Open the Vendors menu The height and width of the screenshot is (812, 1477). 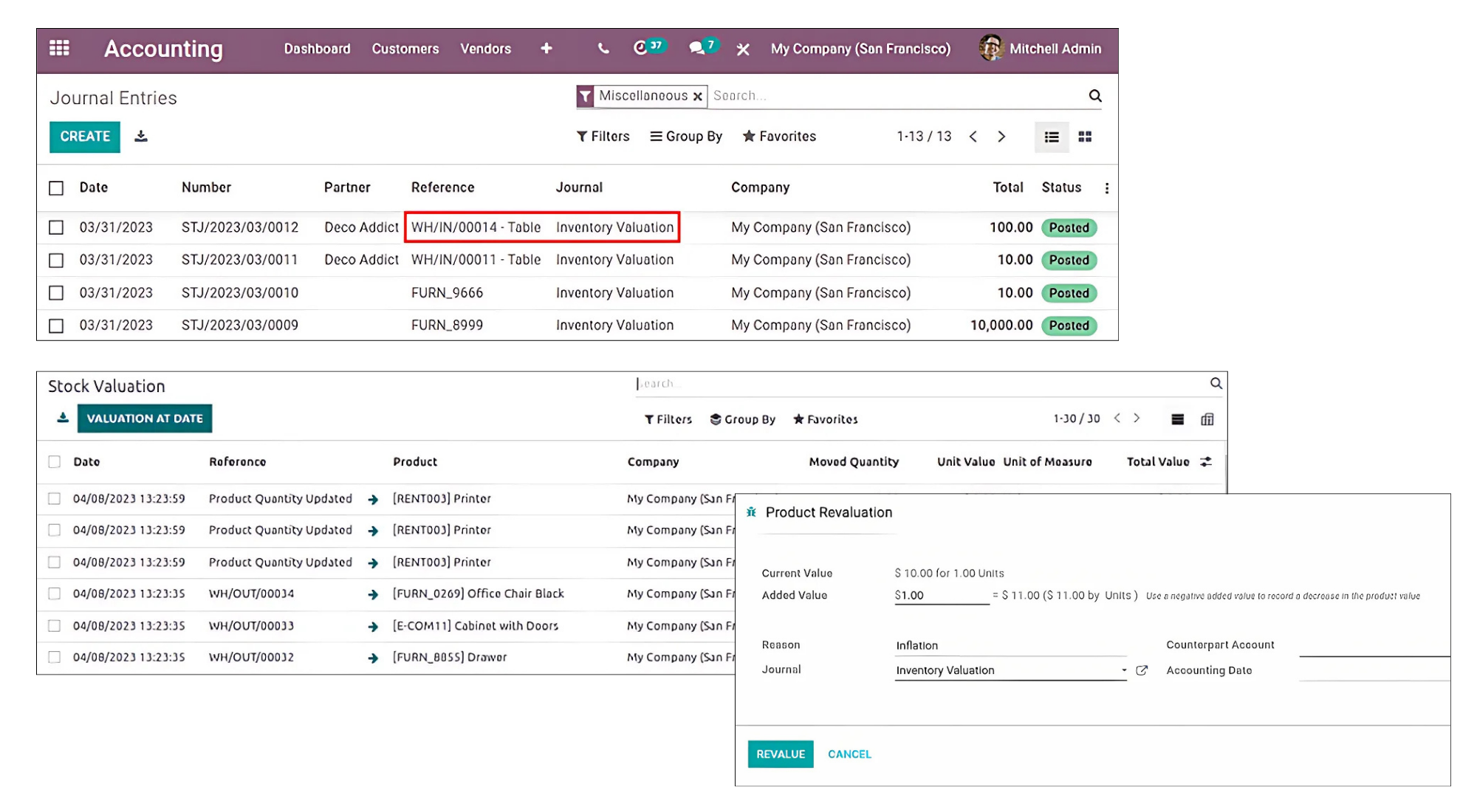coord(485,49)
